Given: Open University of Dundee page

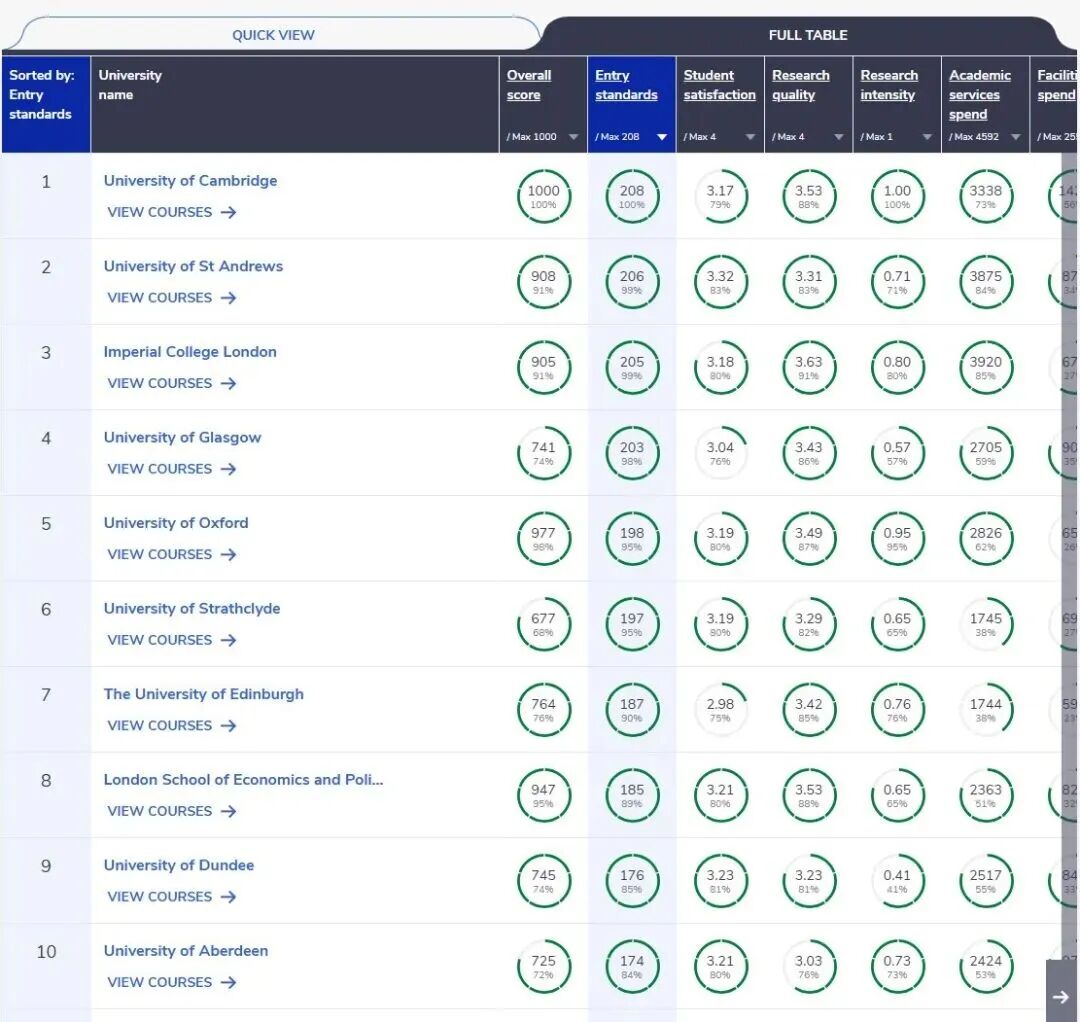Looking at the screenshot, I should 178,865.
